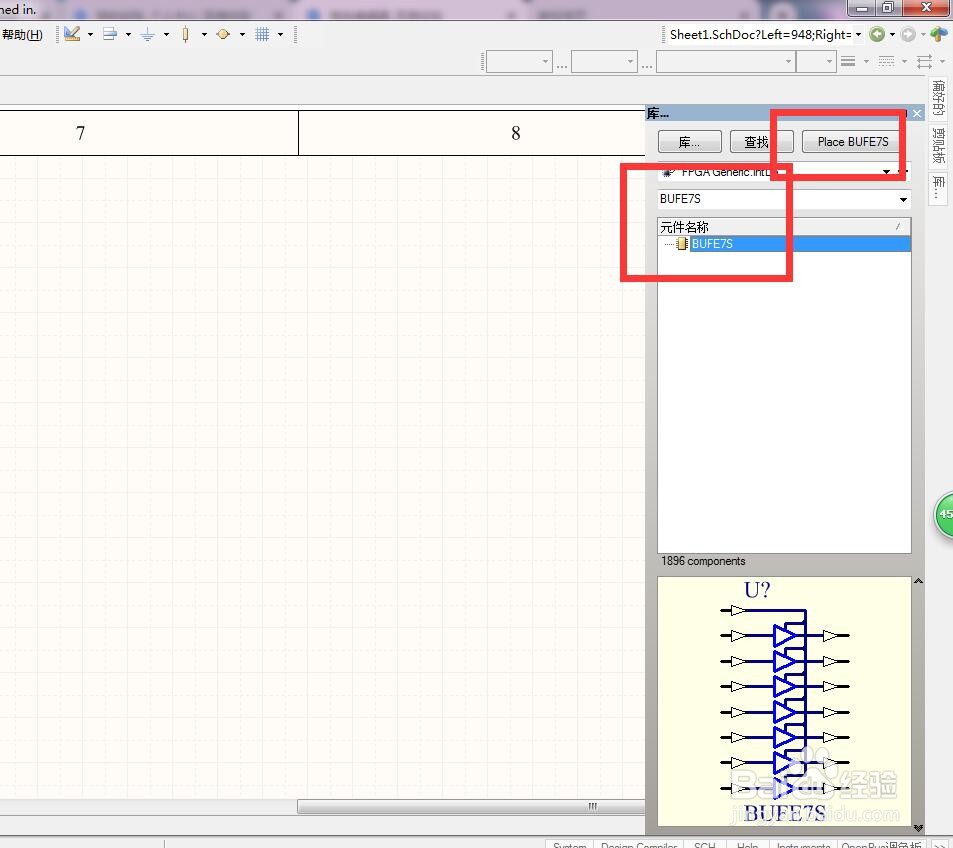Open the 偏好的 side panel tab
953x848 pixels.
(x=938, y=98)
